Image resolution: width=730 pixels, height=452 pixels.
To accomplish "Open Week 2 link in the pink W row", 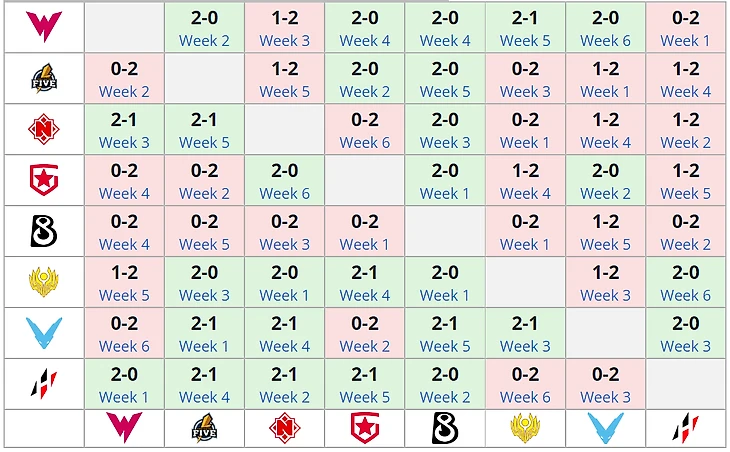I will pyautogui.click(x=204, y=41).
